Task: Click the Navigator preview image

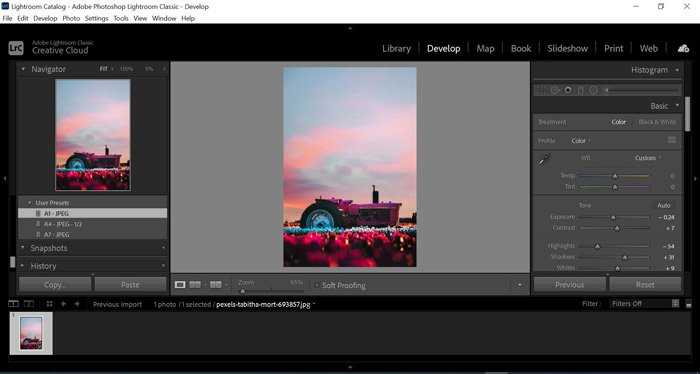Action: [x=93, y=135]
